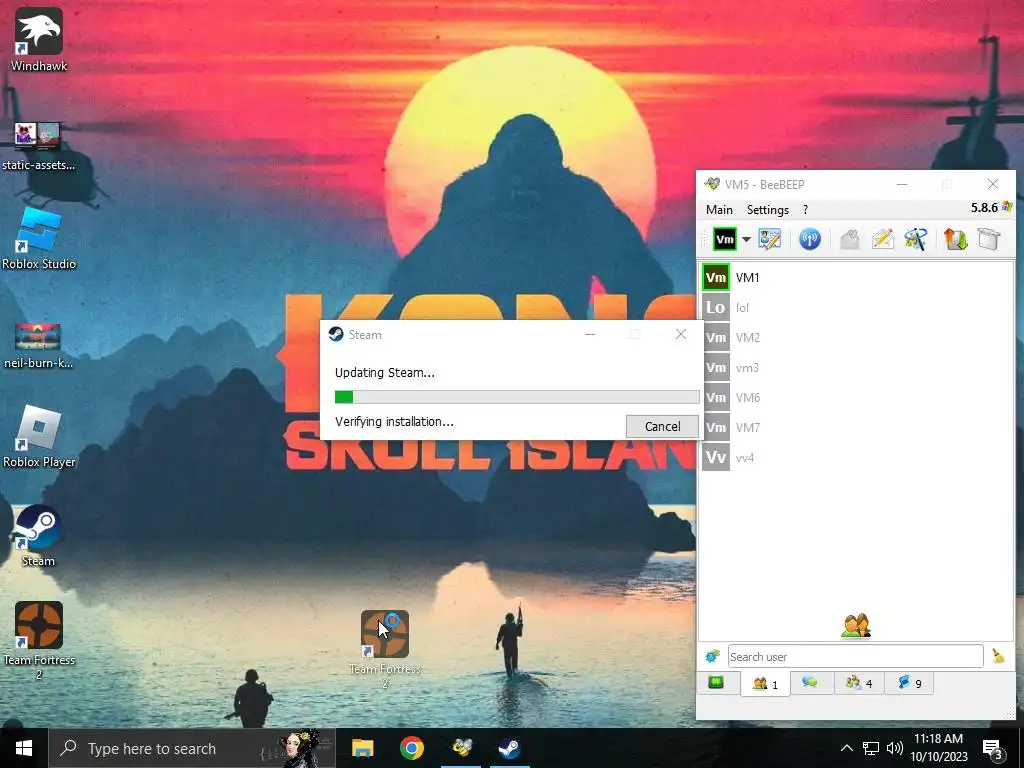Click the Steam logo in dialog title bar
Screen dimensions: 1024x768
[336, 334]
